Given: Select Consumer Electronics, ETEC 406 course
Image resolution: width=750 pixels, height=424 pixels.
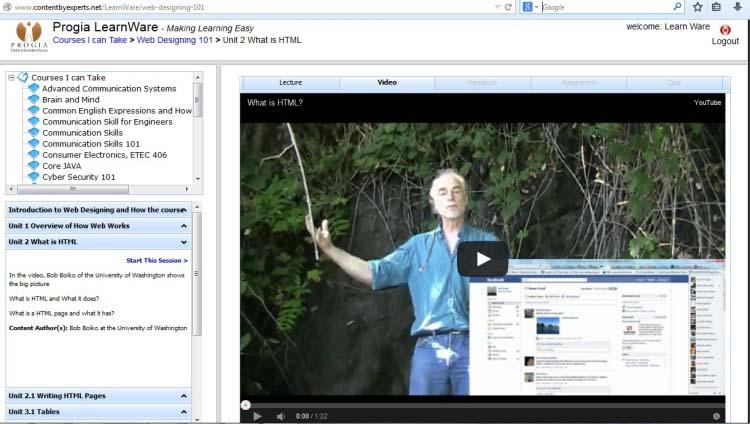Looking at the screenshot, I should pos(104,155).
